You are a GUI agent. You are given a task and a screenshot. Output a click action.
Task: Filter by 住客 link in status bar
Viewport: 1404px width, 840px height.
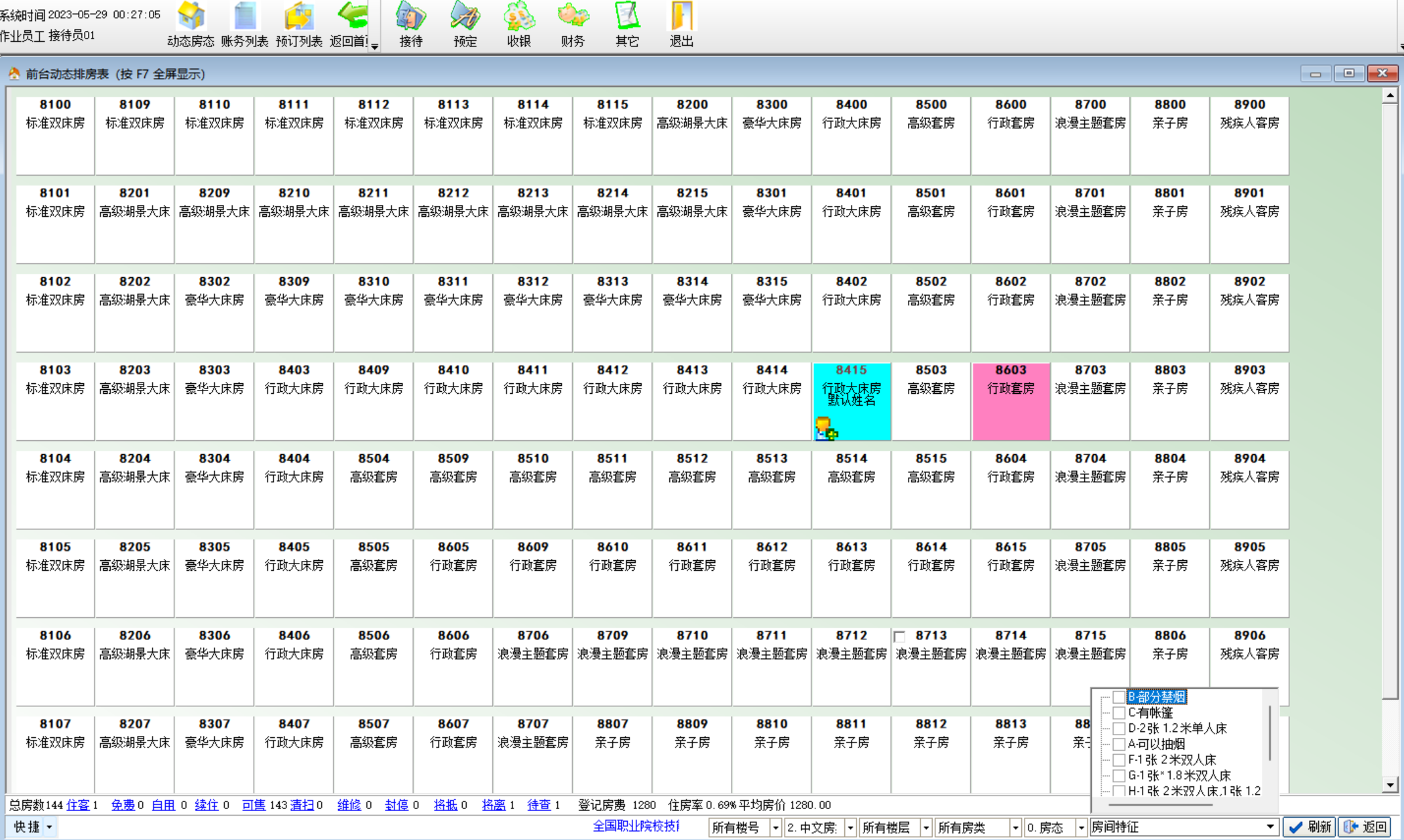[x=78, y=805]
